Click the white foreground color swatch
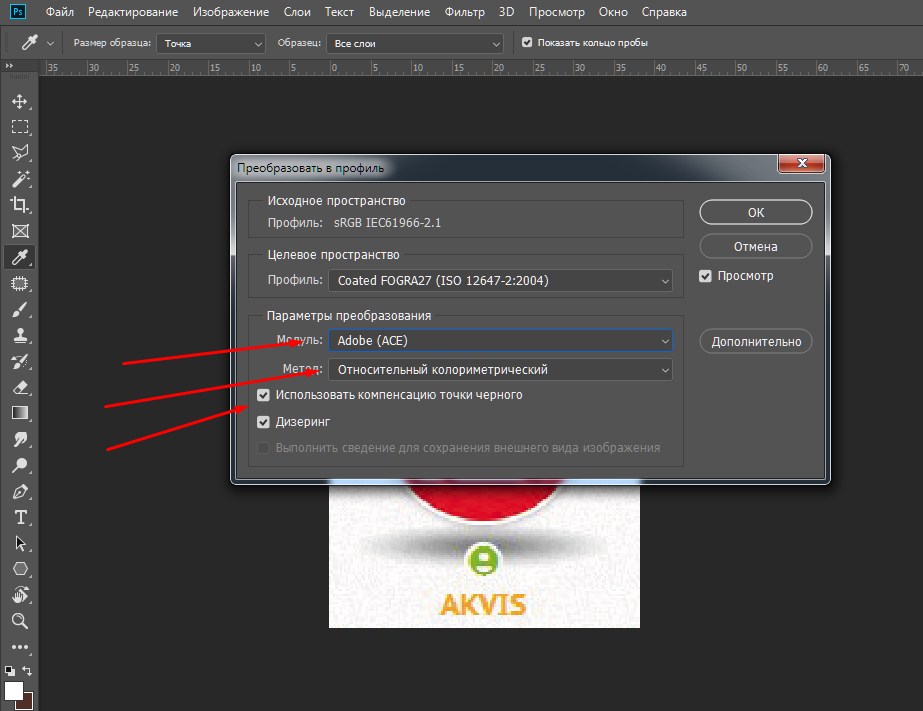Screen dimensions: 923x711 [x=13, y=690]
